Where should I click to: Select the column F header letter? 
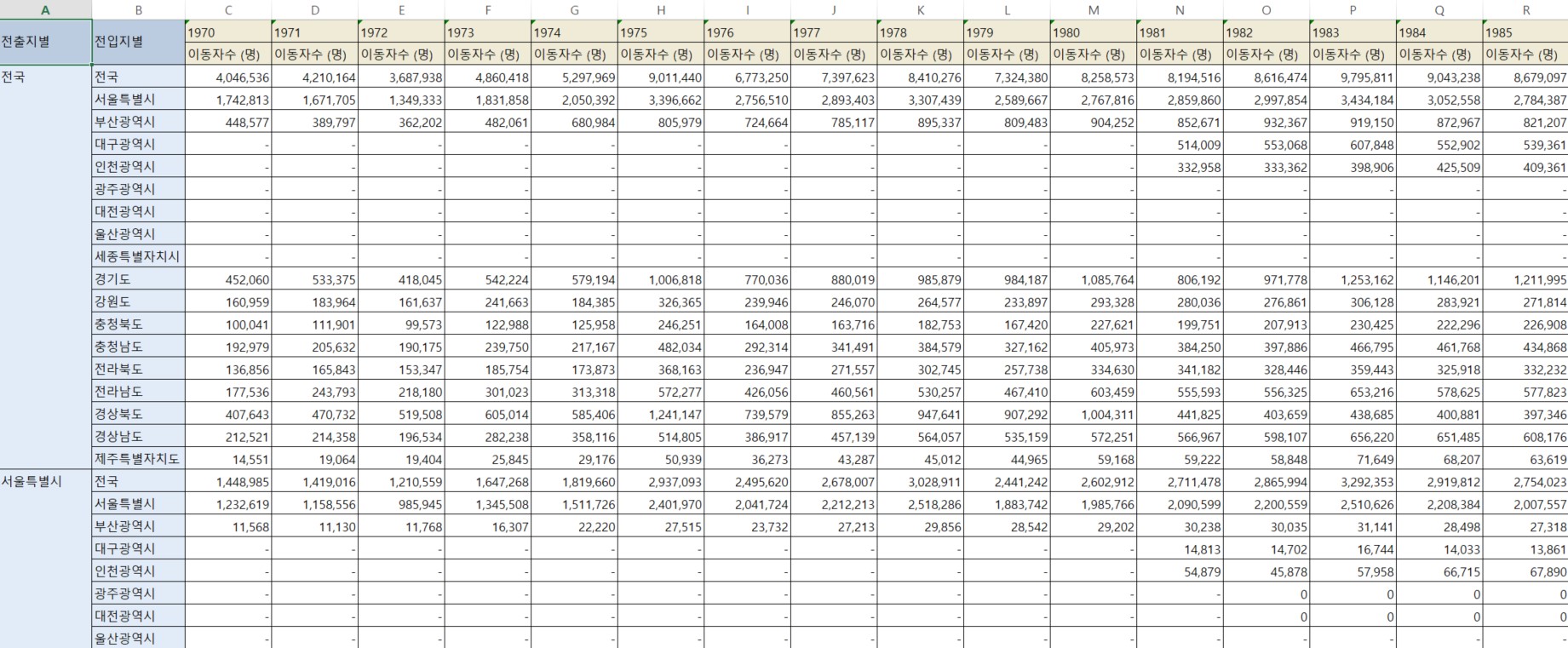coord(488,10)
